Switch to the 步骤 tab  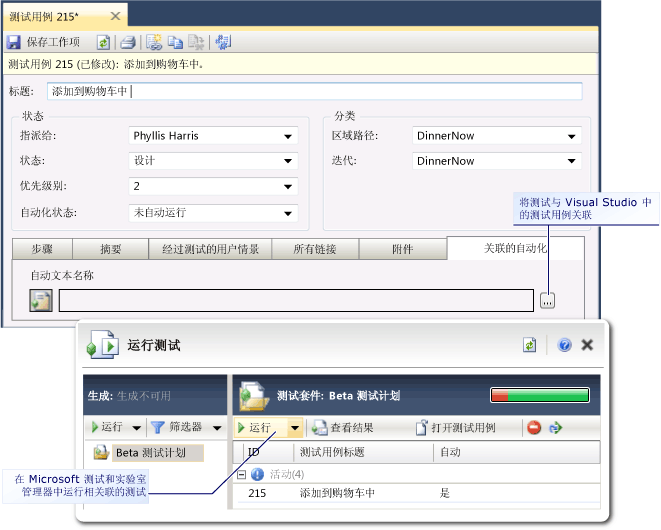(x=42, y=249)
